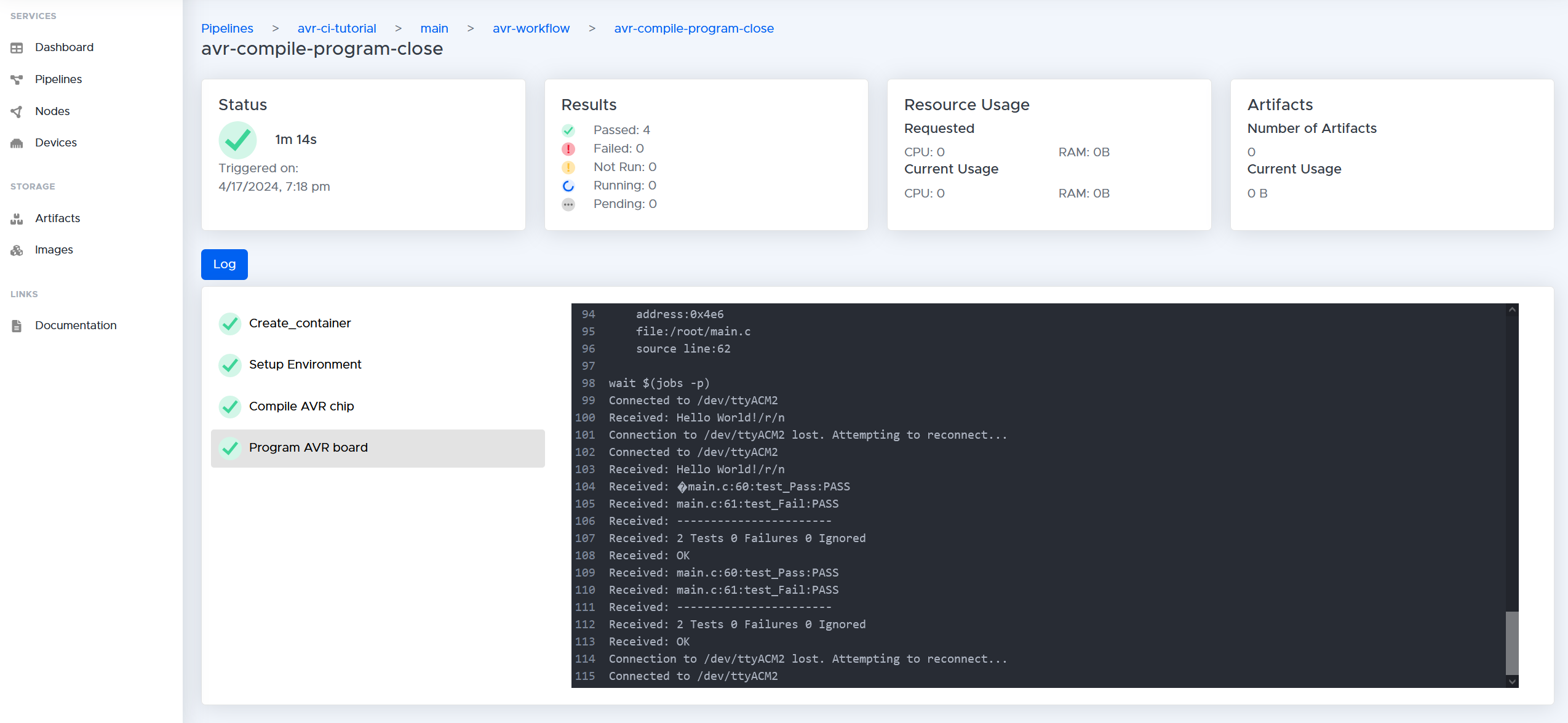
Task: Click the Nodes icon in sidebar
Action: pyautogui.click(x=17, y=110)
